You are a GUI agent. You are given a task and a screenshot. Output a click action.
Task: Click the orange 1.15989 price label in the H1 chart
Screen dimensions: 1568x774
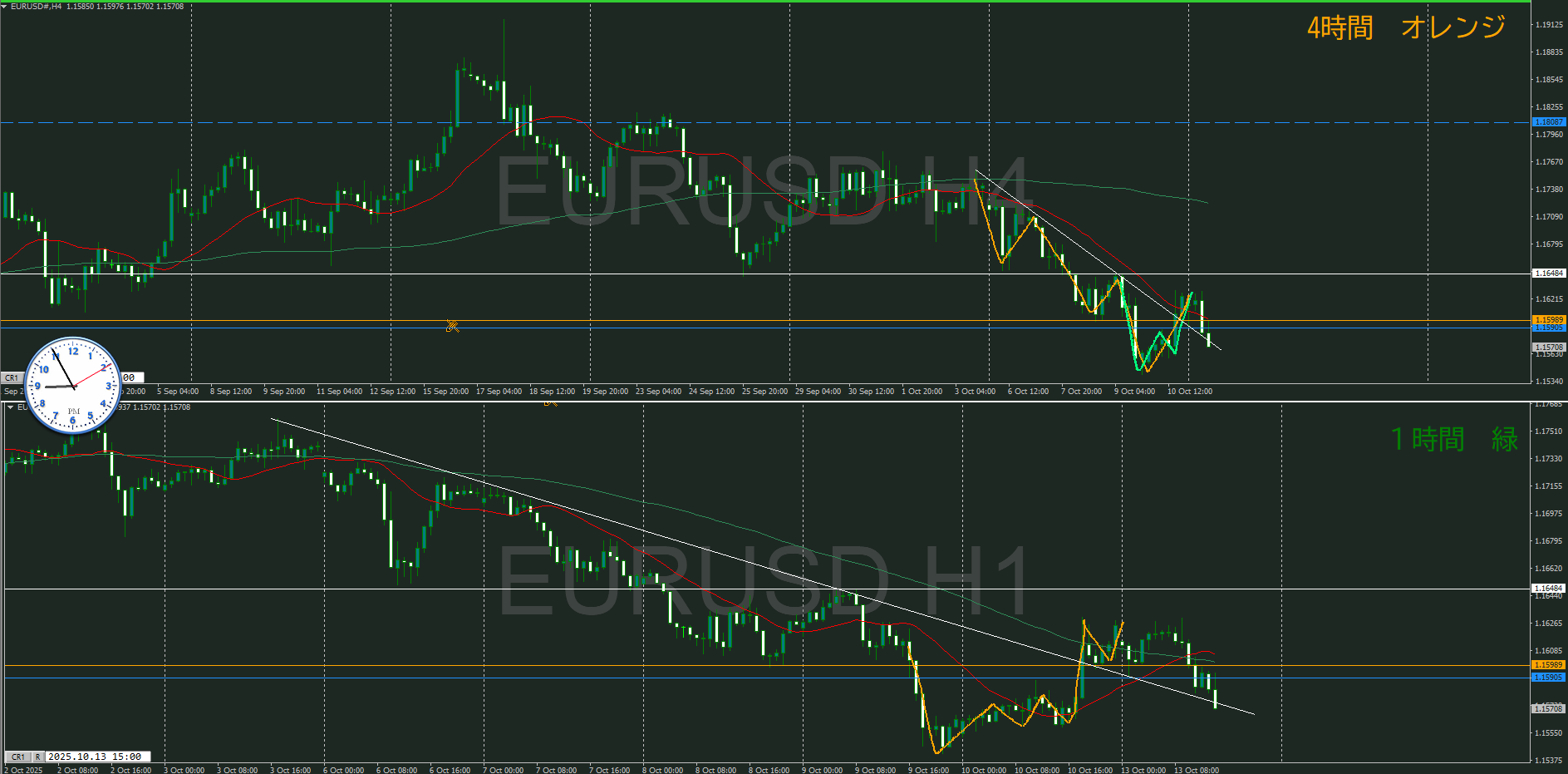[1548, 665]
